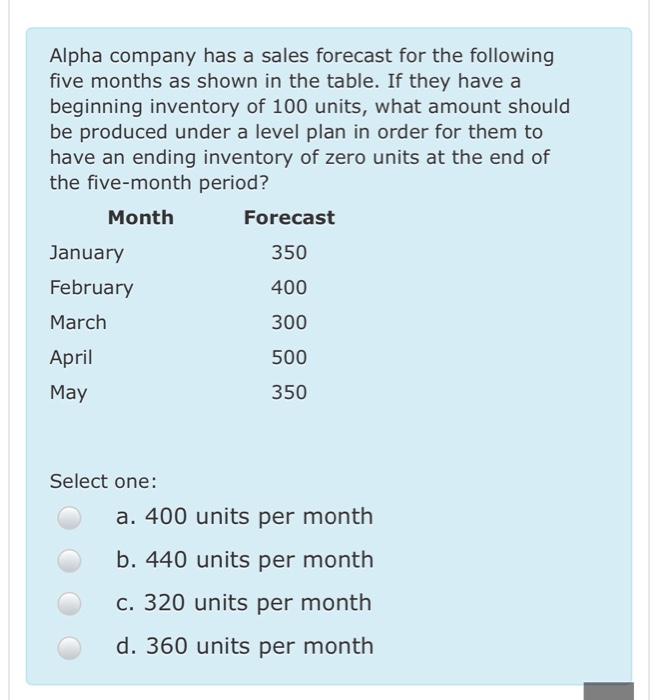Screen dimensions: 659x700
Task: Select the April row label
Action: pyautogui.click(x=71, y=358)
